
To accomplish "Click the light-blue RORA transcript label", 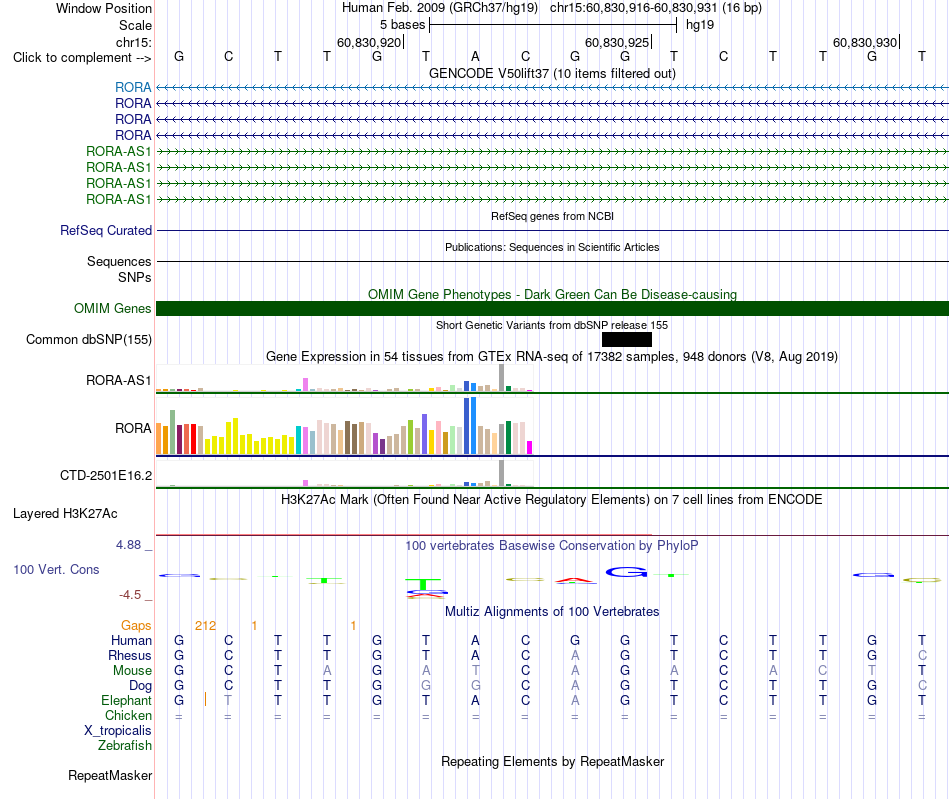I will 133,87.
